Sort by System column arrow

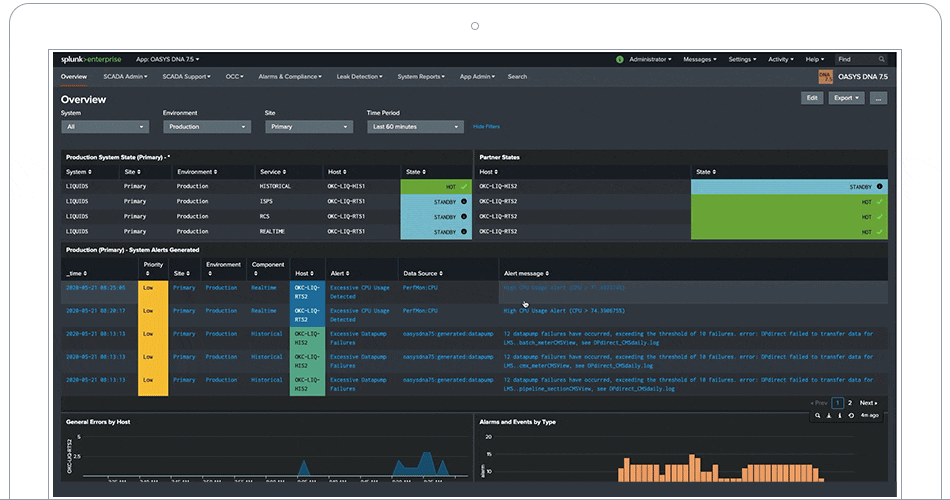pos(90,172)
